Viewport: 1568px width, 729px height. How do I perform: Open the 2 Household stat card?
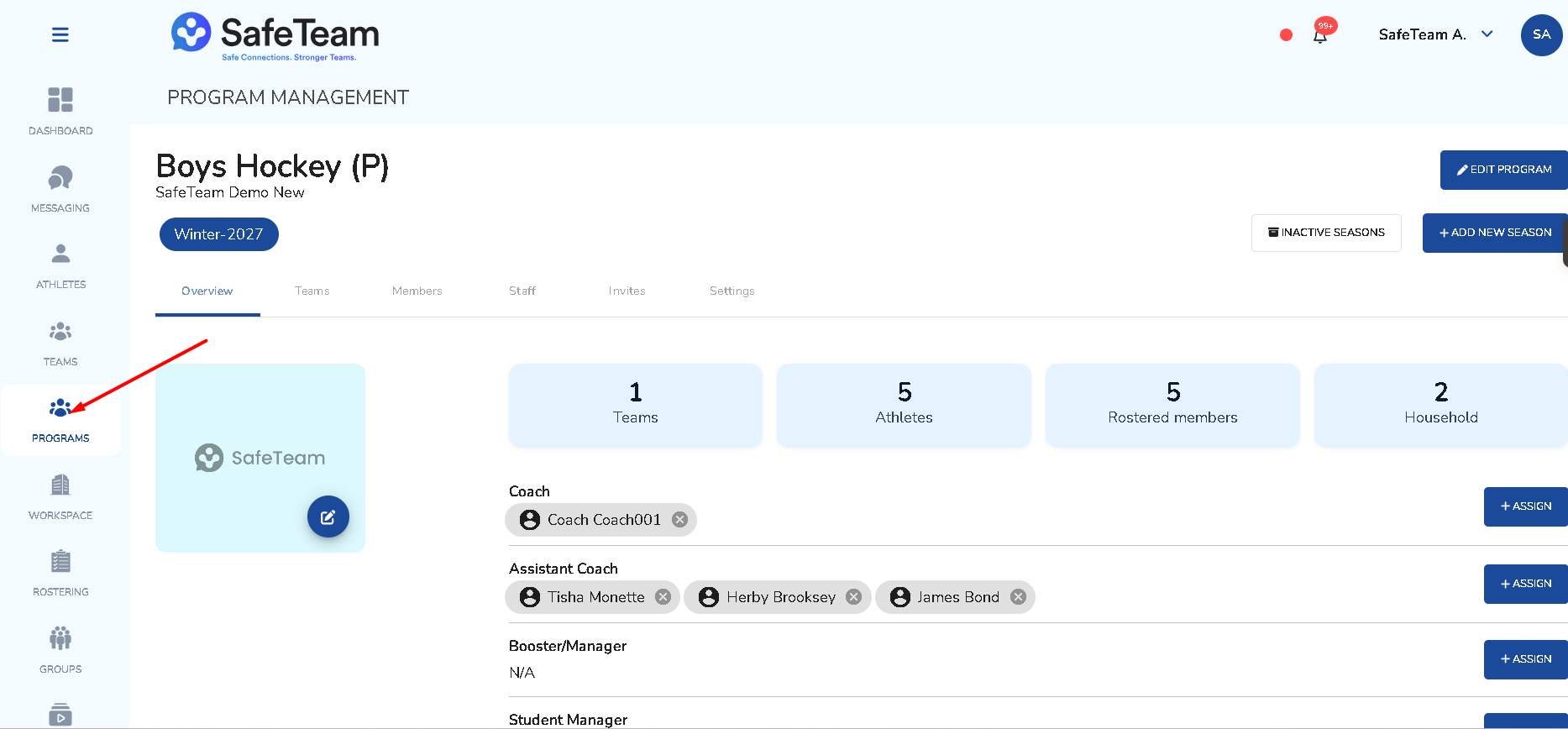pyautogui.click(x=1441, y=406)
